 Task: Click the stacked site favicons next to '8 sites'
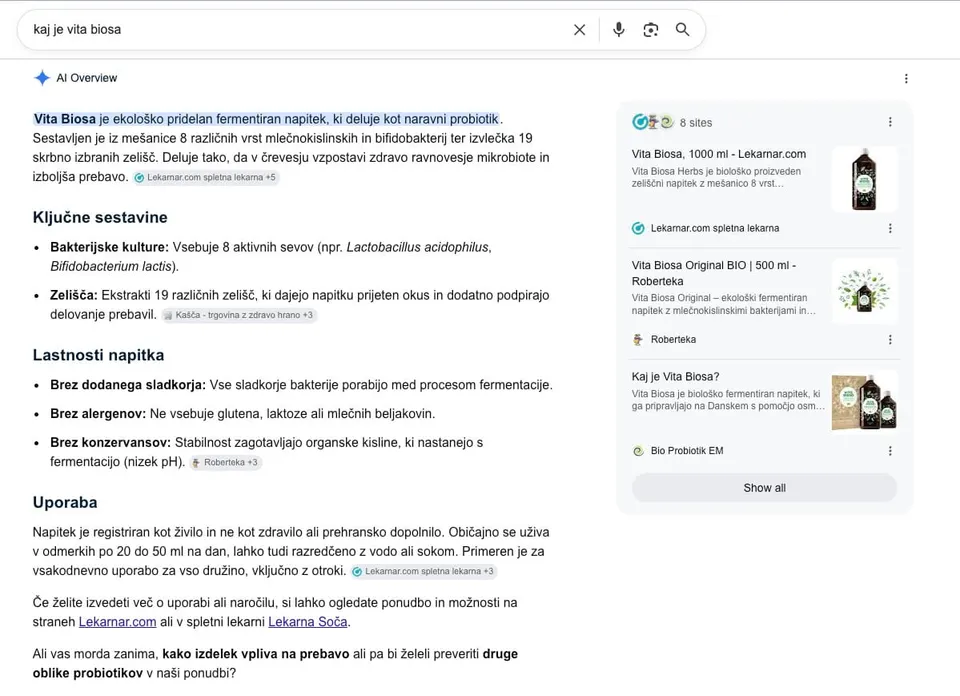[x=653, y=122]
